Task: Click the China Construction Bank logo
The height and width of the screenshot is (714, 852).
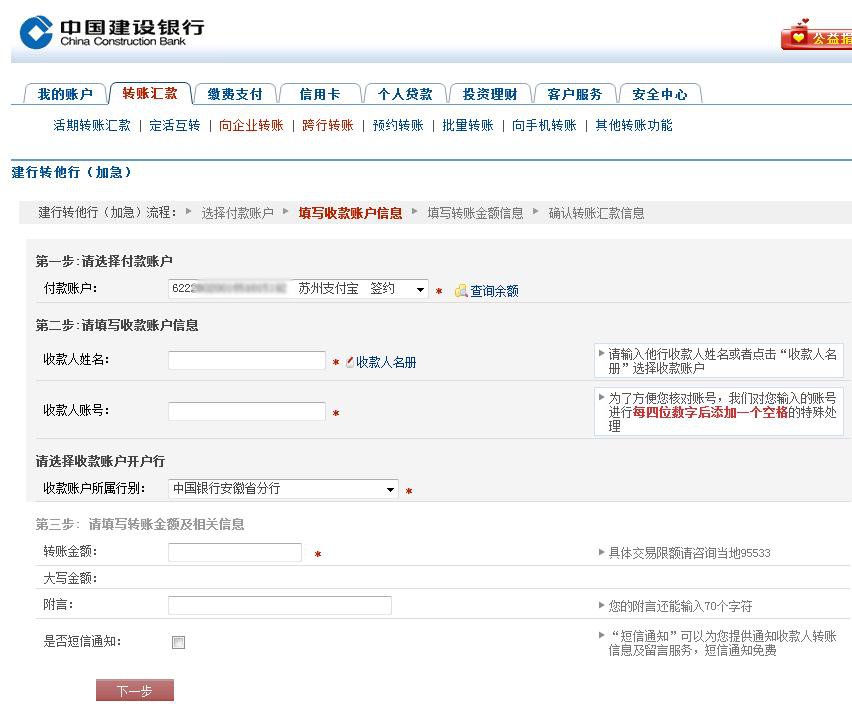Action: click(112, 33)
